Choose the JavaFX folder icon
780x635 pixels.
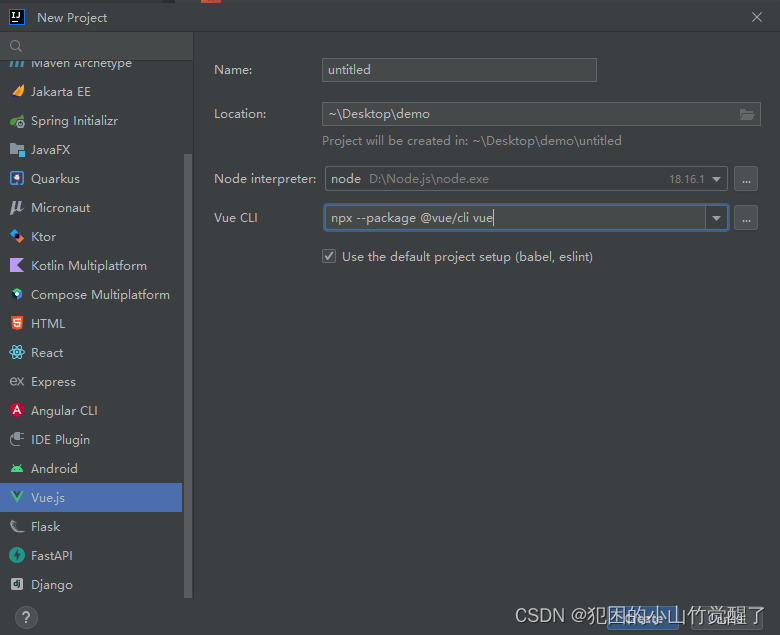coord(17,150)
